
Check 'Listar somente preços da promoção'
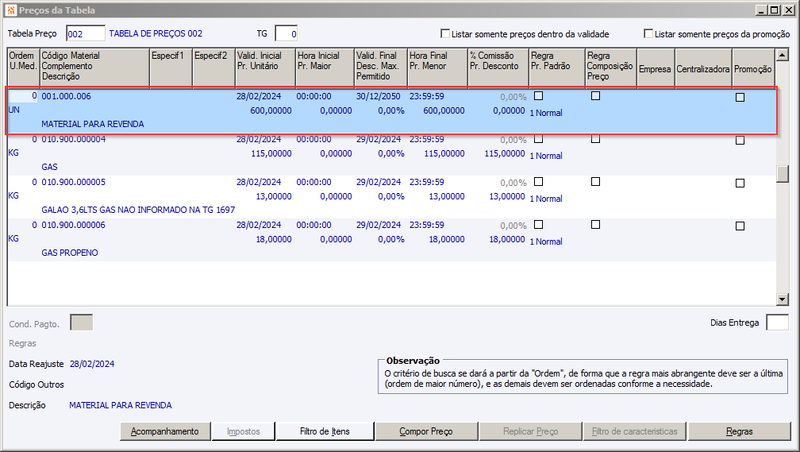coord(648,34)
